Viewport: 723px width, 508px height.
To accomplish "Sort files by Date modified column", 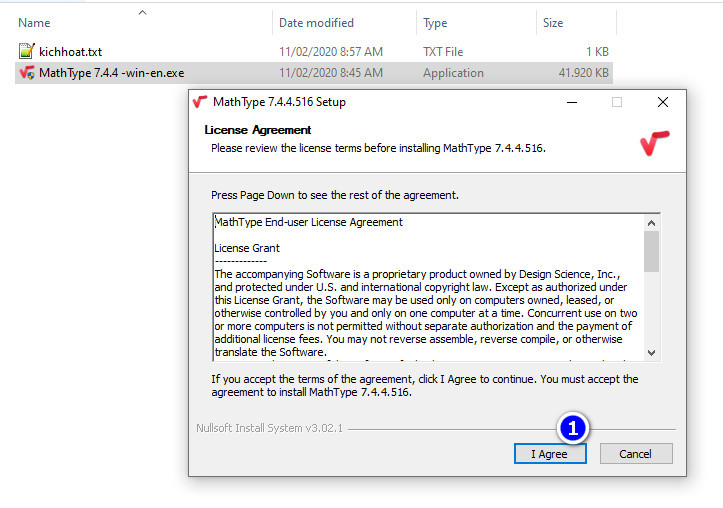I will (316, 22).
